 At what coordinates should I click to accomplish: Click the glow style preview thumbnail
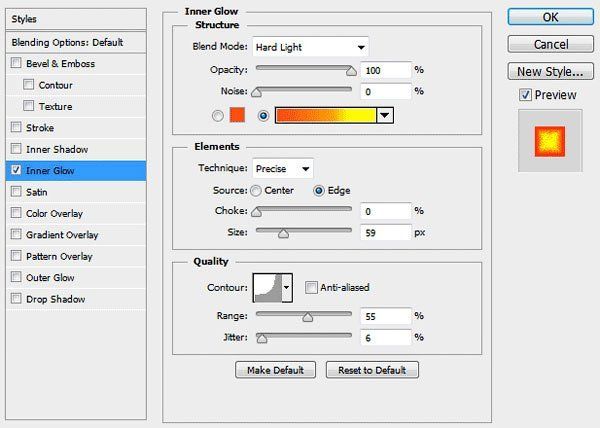[550, 141]
